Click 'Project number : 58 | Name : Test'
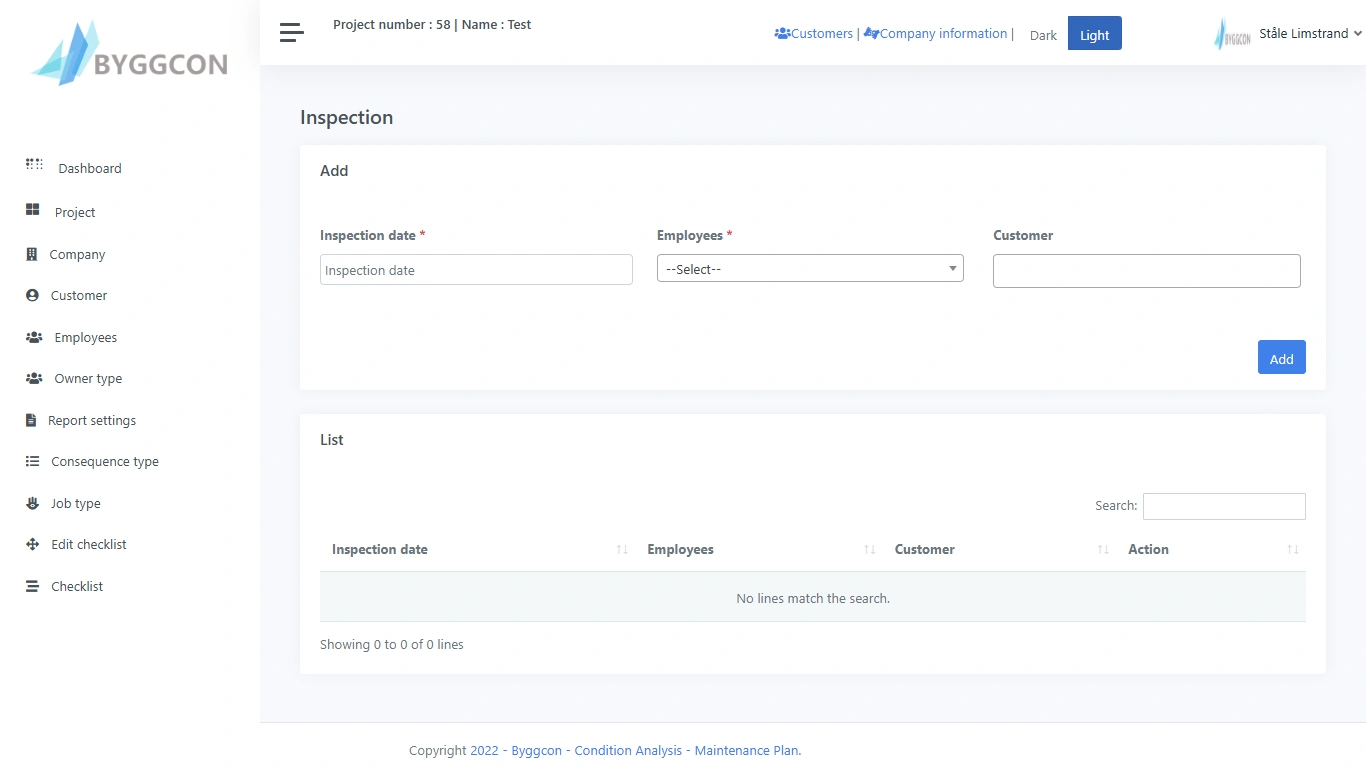Screen dimensions: 1366x777 pos(432,24)
